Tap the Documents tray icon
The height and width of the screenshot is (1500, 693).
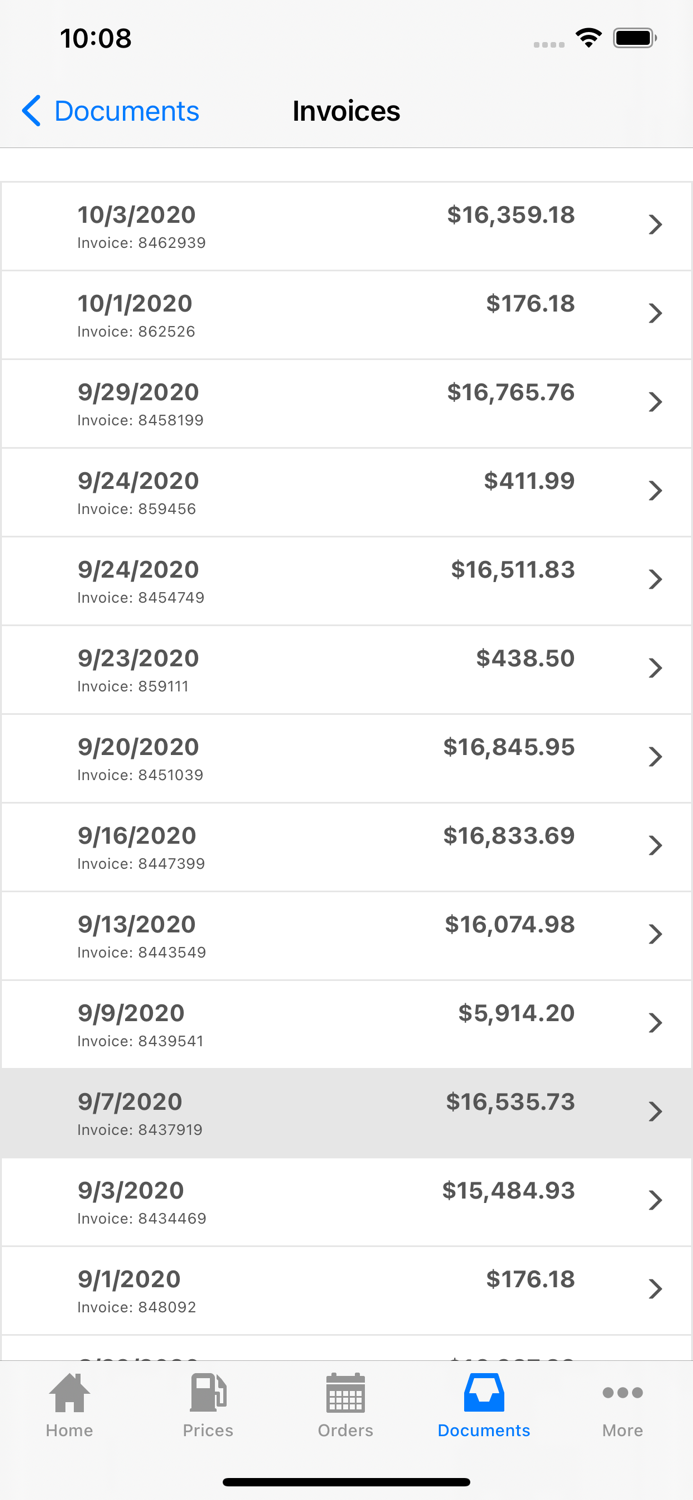click(x=484, y=1392)
